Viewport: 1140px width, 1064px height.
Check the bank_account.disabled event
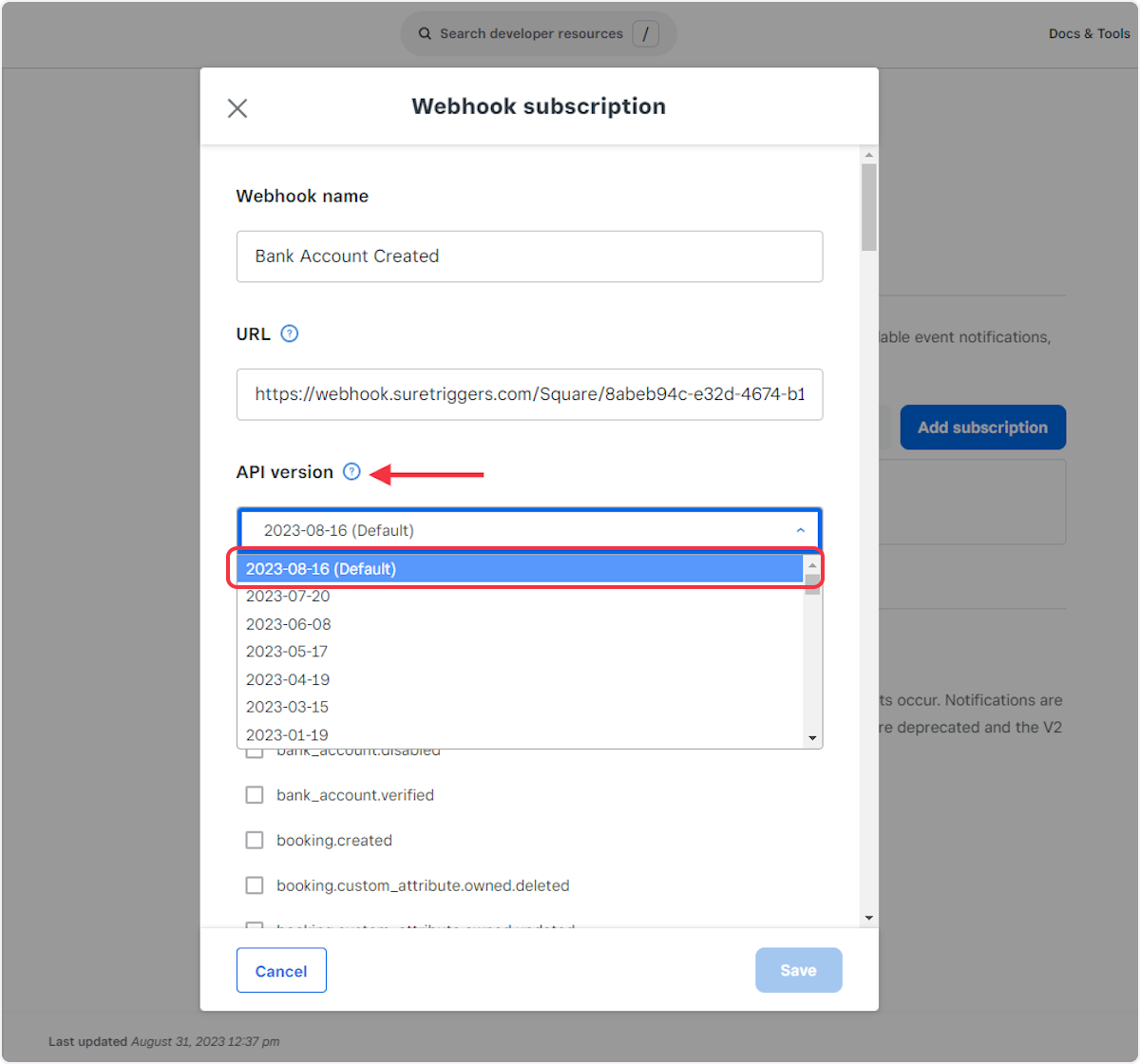pos(254,750)
